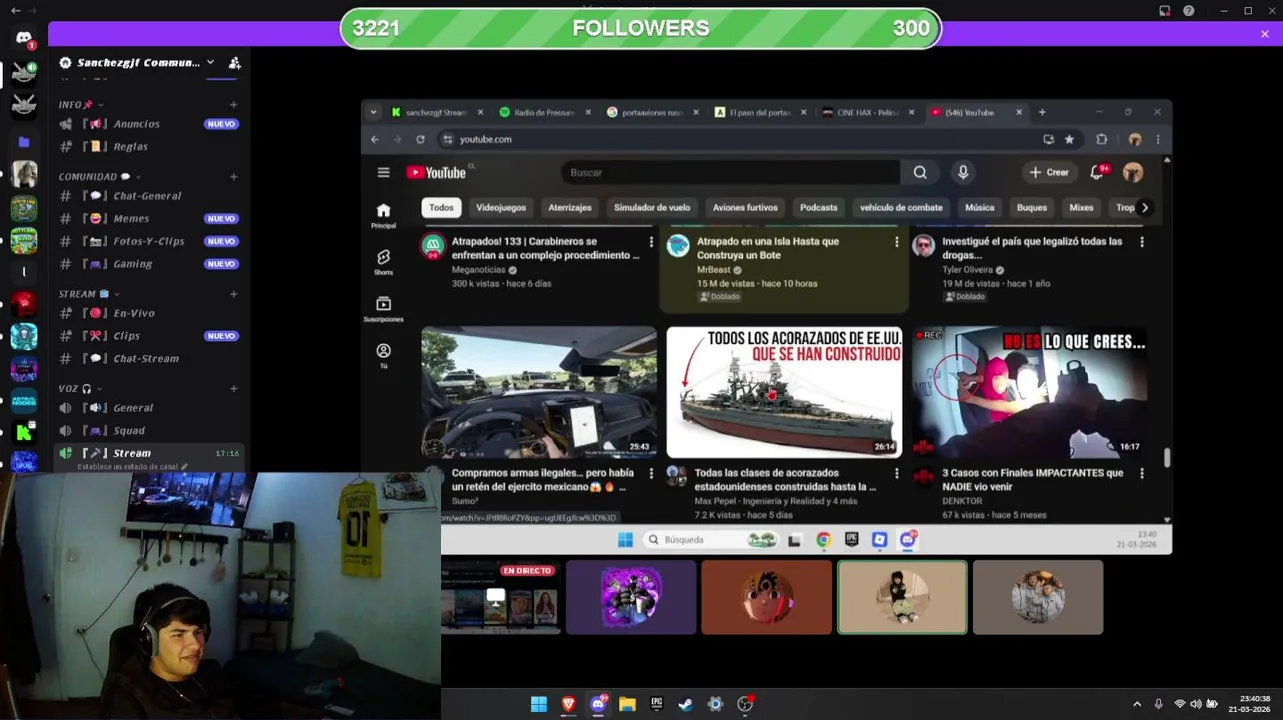The height and width of the screenshot is (720, 1283).
Task: Show more filter chips with right arrow
Action: [x=1144, y=208]
